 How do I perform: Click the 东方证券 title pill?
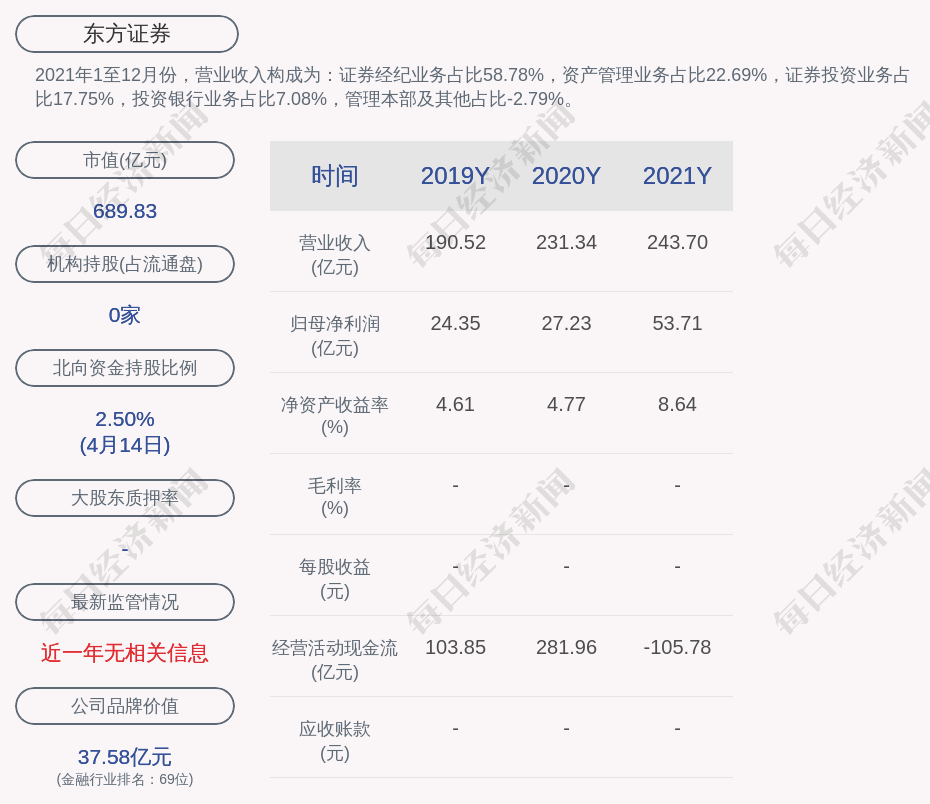126,34
